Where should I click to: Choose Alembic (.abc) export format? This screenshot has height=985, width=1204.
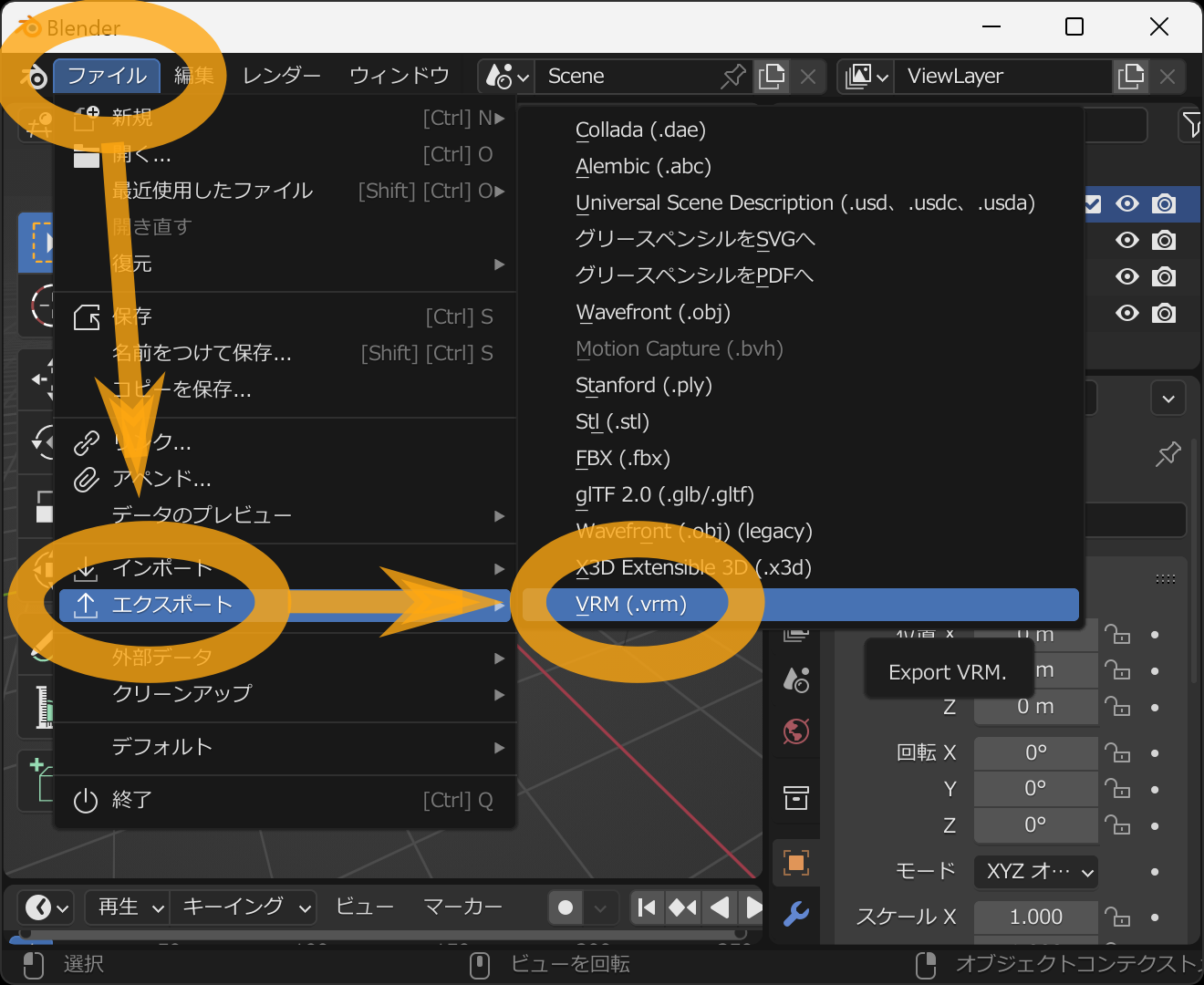tap(801, 166)
